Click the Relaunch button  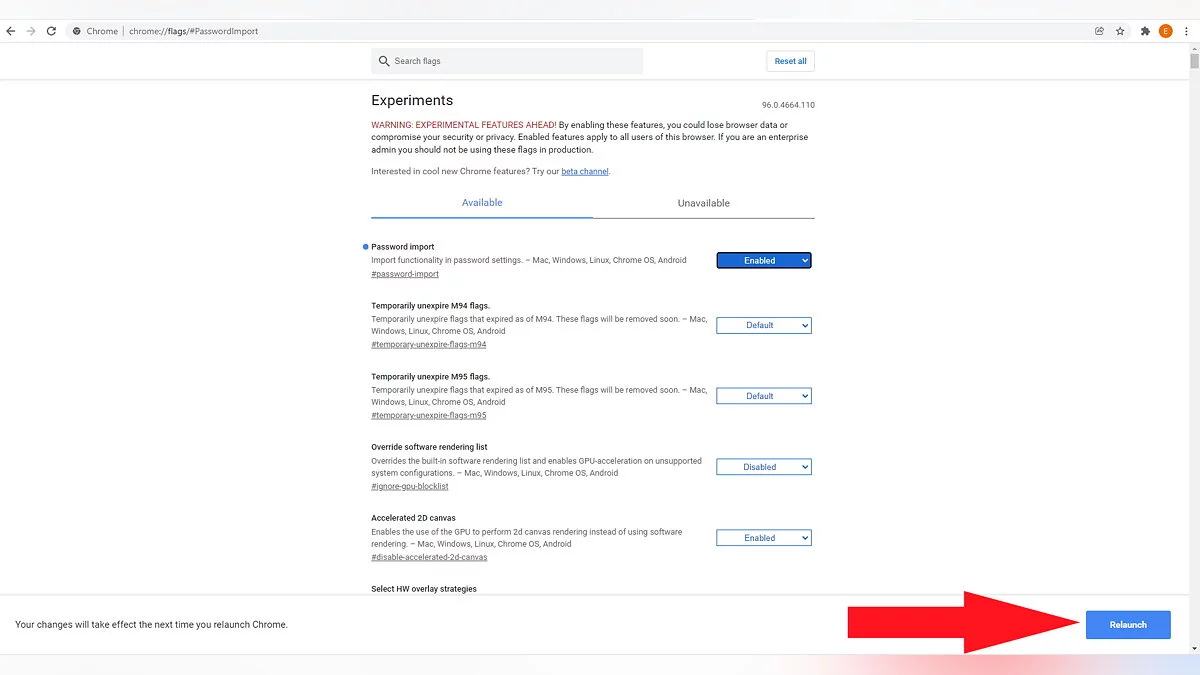pos(1127,624)
